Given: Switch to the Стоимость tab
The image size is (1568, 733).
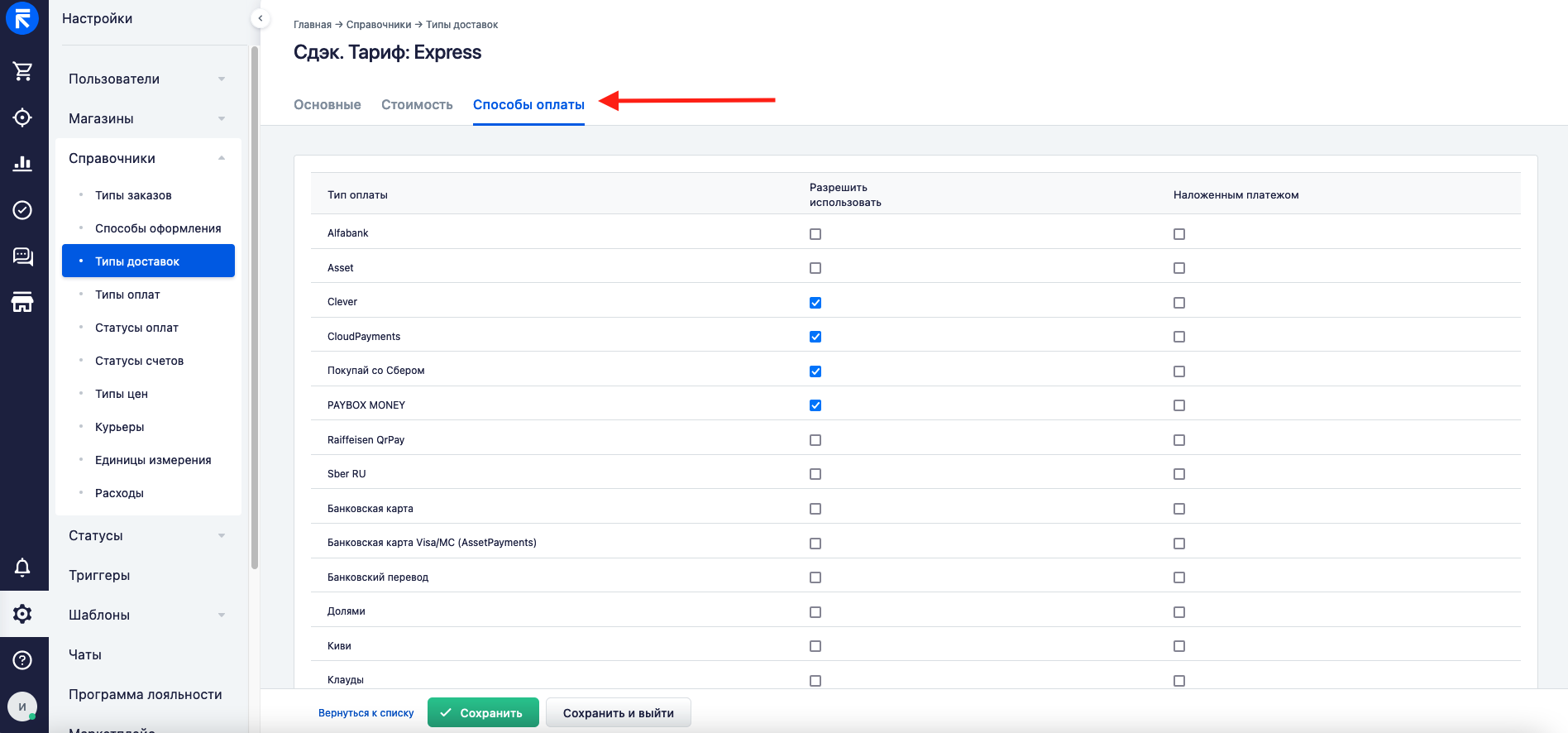Looking at the screenshot, I should click(417, 104).
